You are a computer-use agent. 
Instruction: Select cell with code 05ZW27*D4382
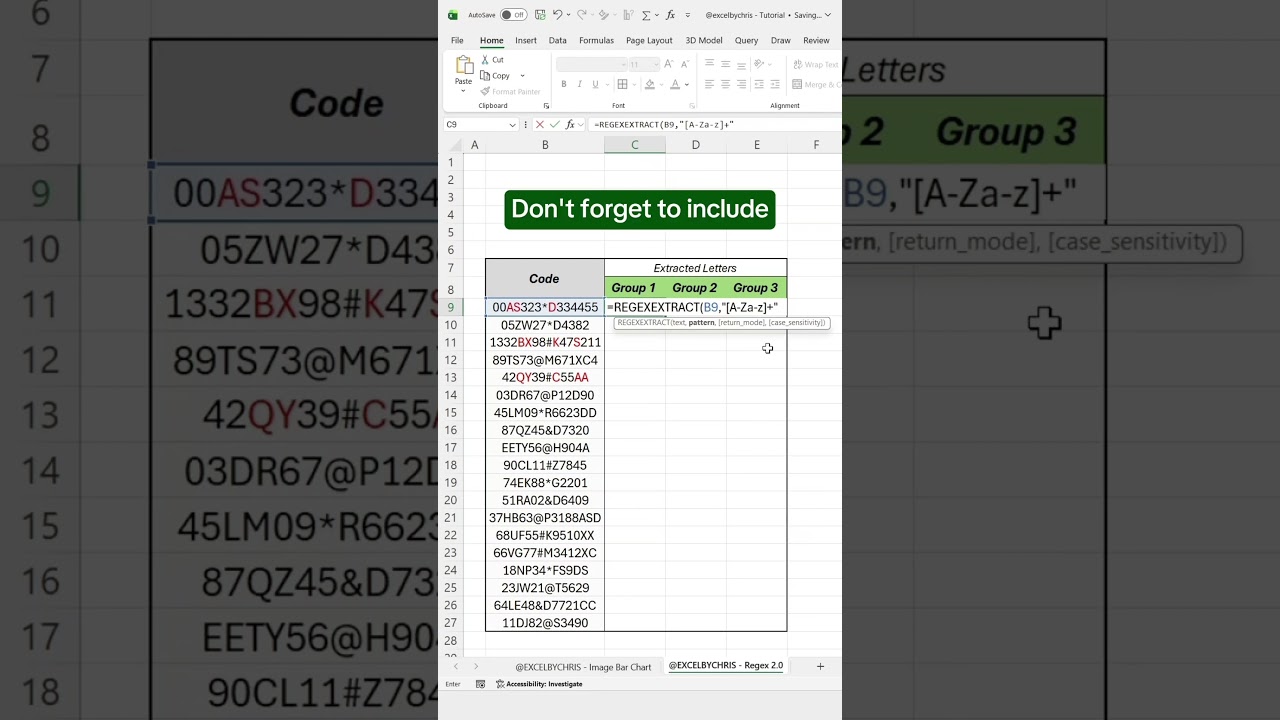tap(545, 325)
